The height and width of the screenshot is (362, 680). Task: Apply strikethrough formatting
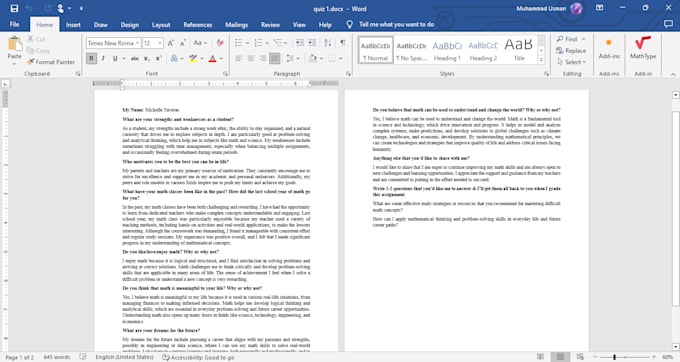135,58
